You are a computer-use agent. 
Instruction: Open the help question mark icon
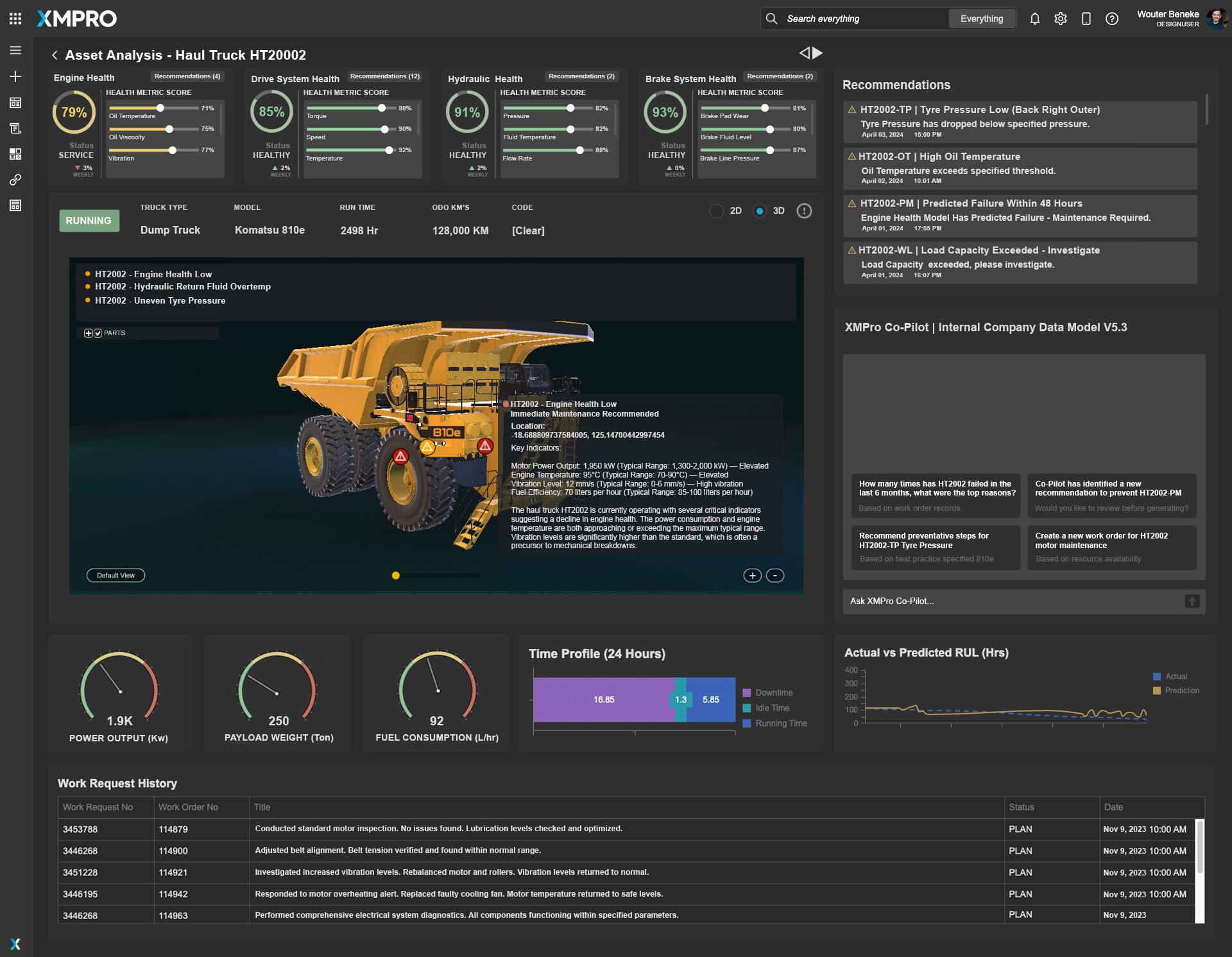pos(1112,19)
